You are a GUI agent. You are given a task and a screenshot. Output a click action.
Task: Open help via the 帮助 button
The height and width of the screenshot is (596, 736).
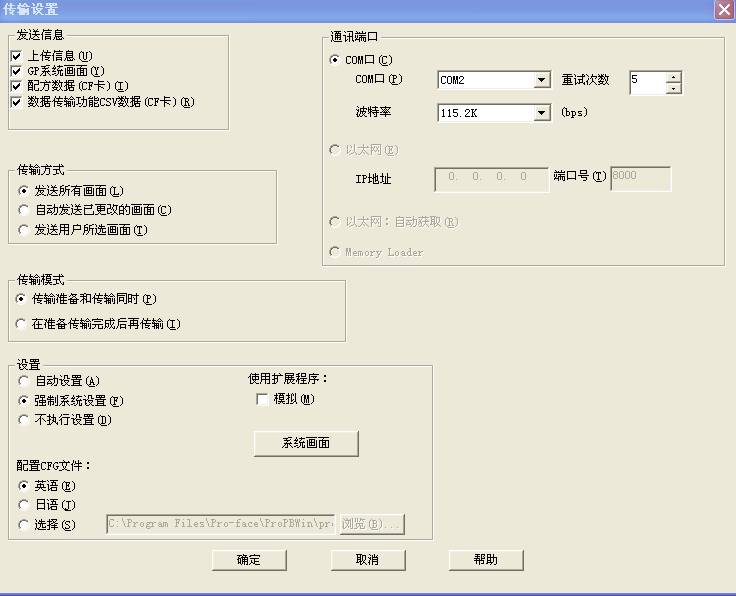[x=486, y=560]
